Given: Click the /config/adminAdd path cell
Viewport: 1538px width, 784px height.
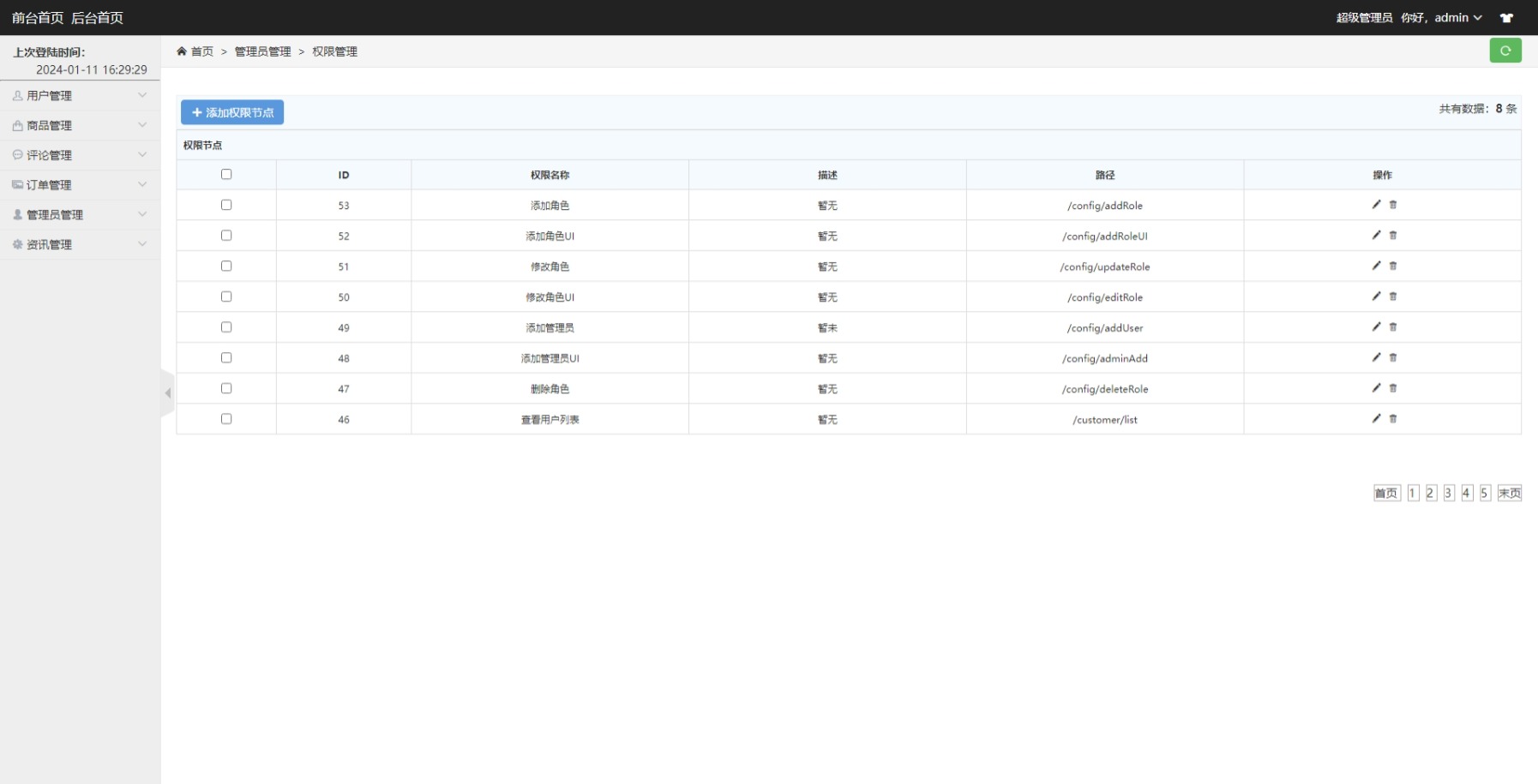Looking at the screenshot, I should point(1105,358).
